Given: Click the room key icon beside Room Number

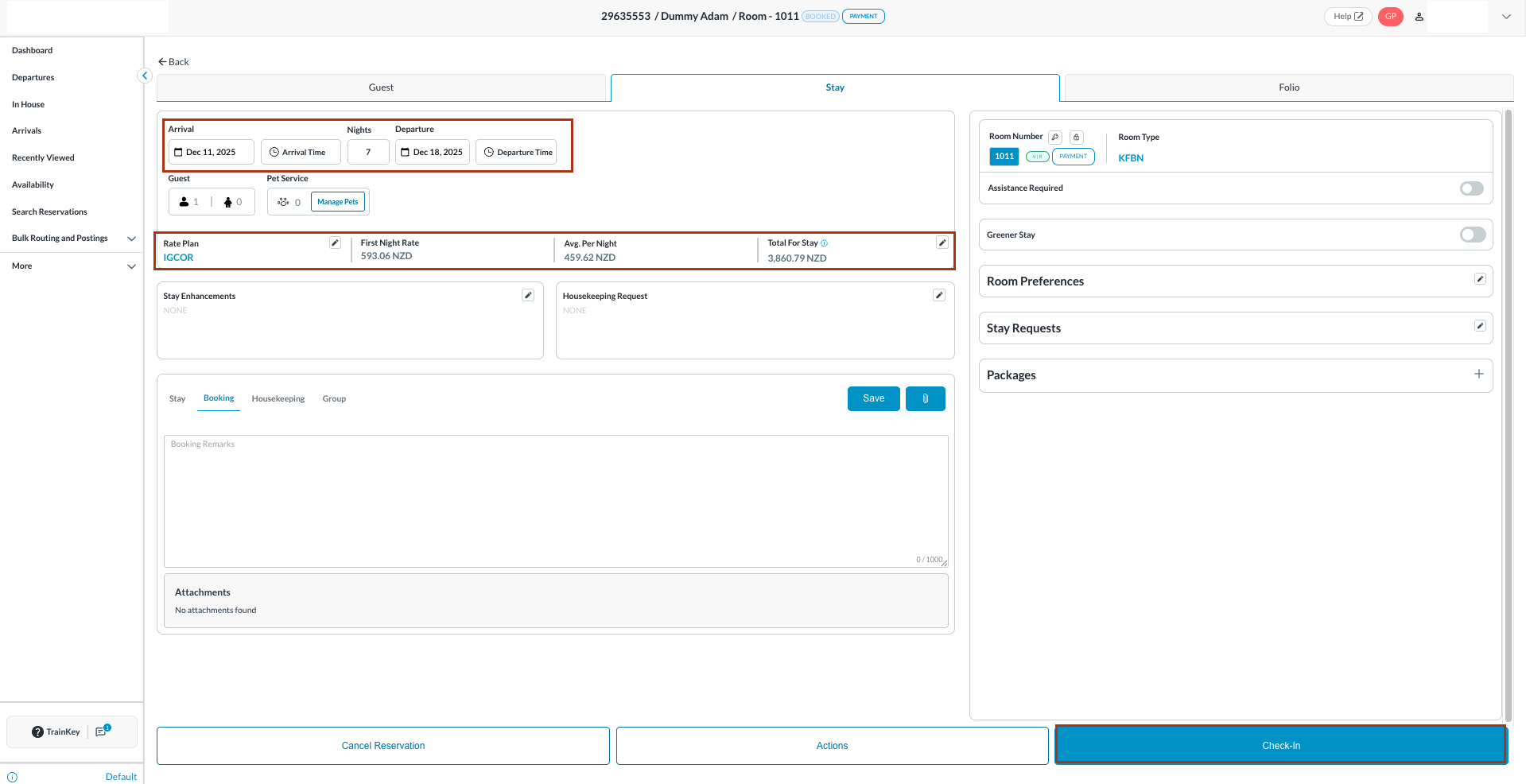Looking at the screenshot, I should click(x=1055, y=138).
